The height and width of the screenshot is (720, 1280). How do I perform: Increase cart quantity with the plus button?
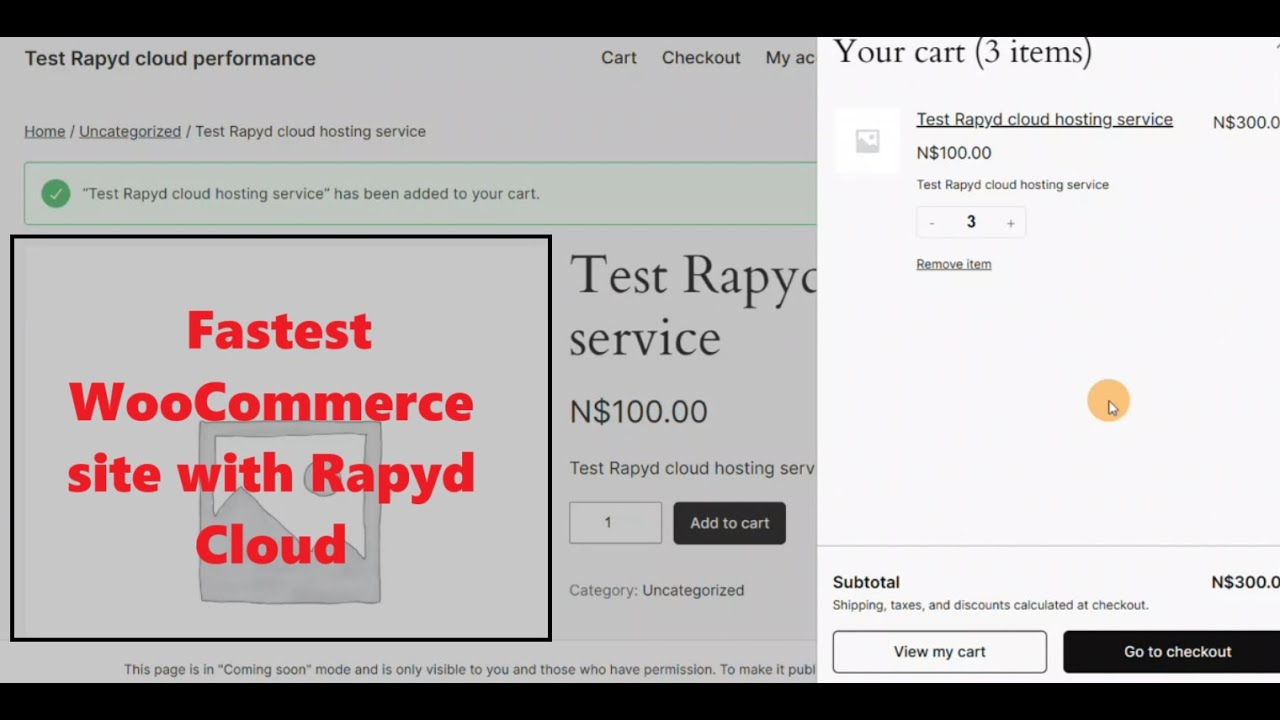(x=1010, y=223)
